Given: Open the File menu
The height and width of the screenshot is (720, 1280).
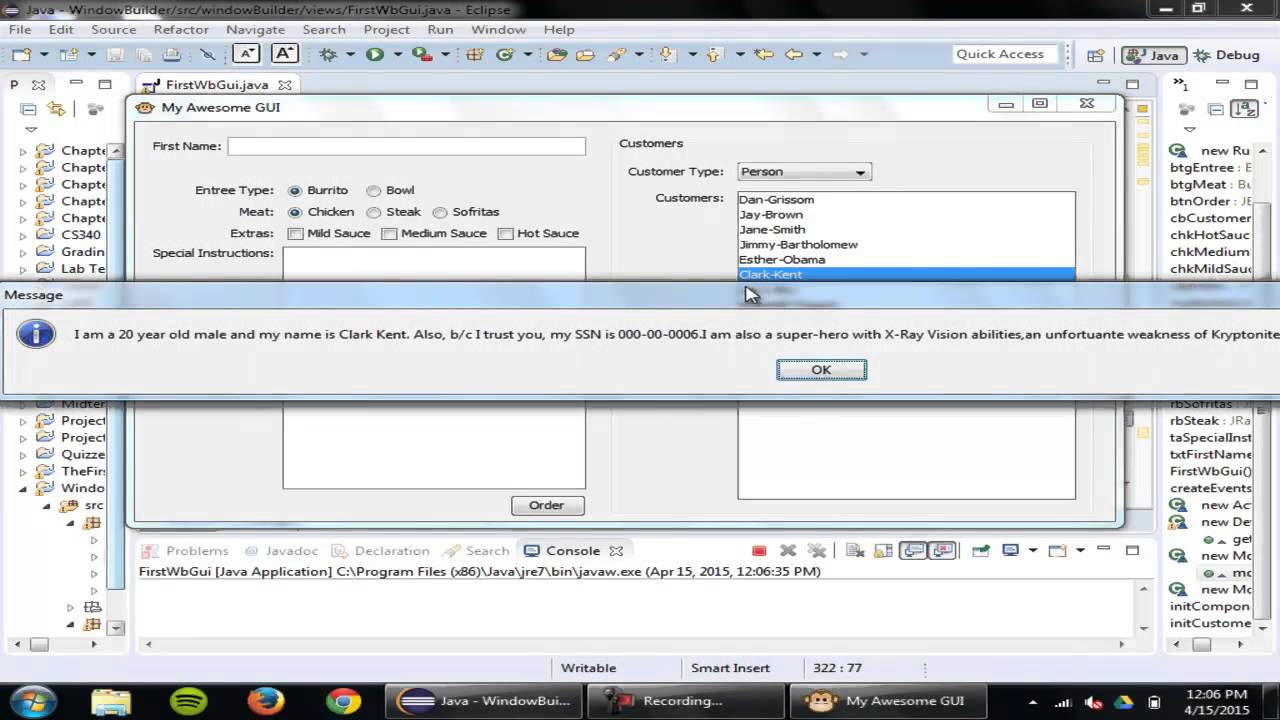Looking at the screenshot, I should click(x=20, y=30).
